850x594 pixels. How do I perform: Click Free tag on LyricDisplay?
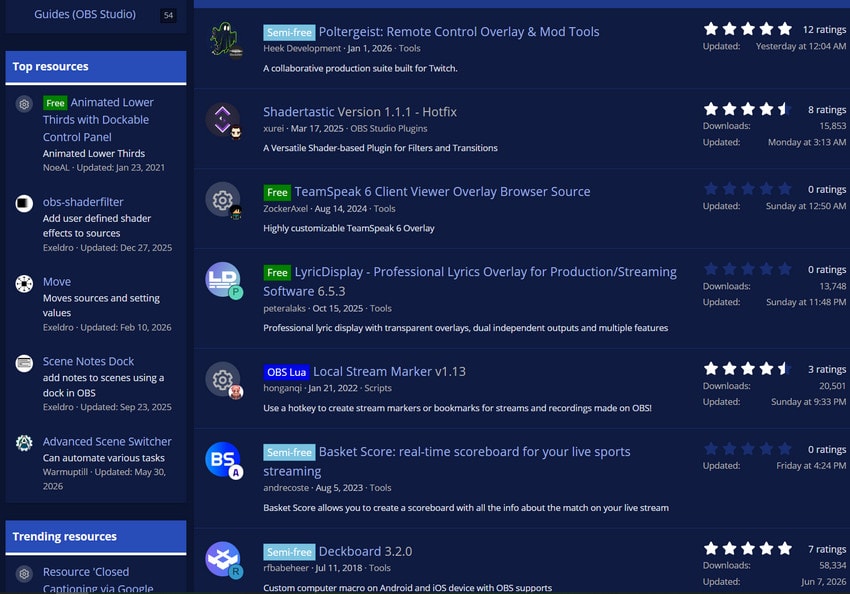click(277, 273)
